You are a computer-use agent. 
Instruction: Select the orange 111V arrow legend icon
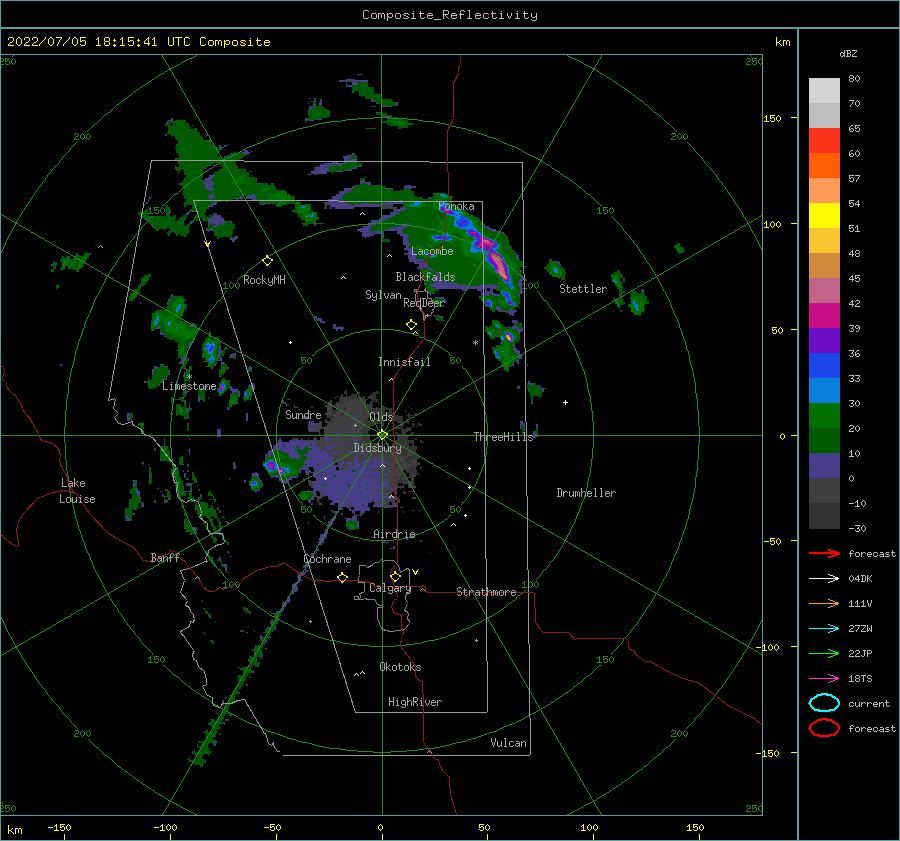coord(824,603)
